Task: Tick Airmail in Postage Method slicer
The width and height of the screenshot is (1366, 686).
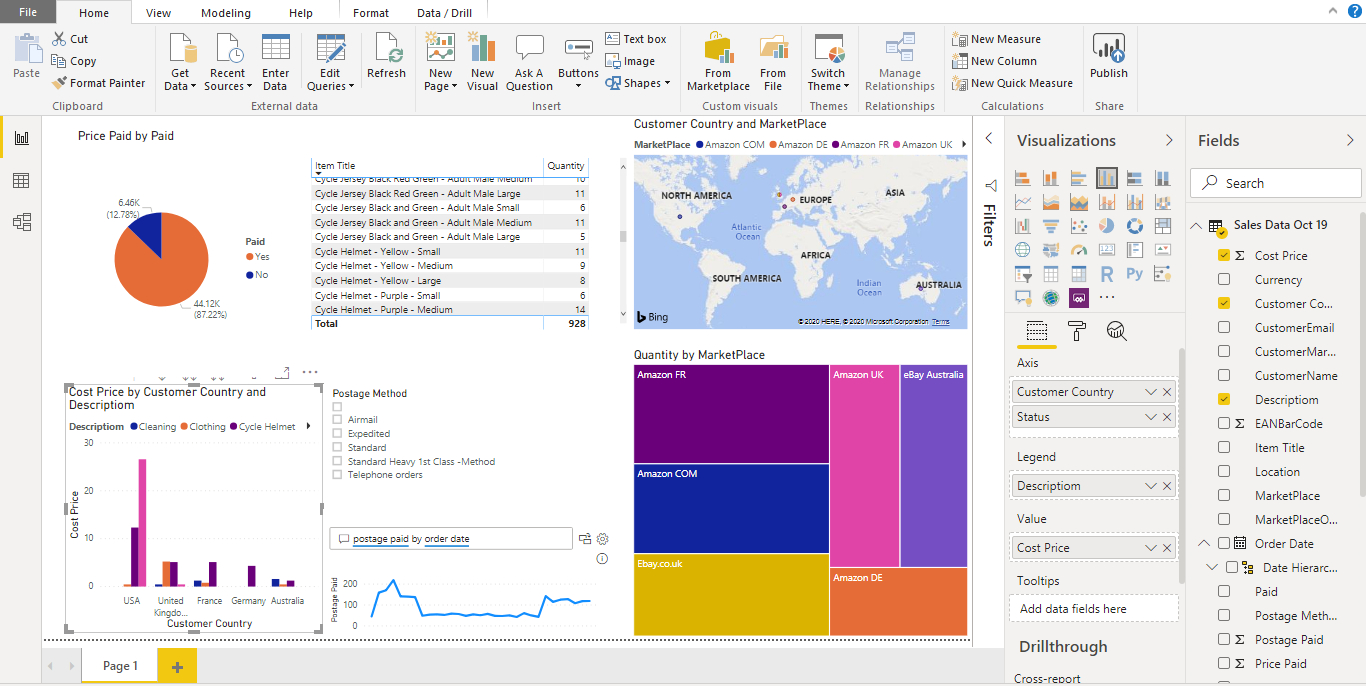Action: 338,420
